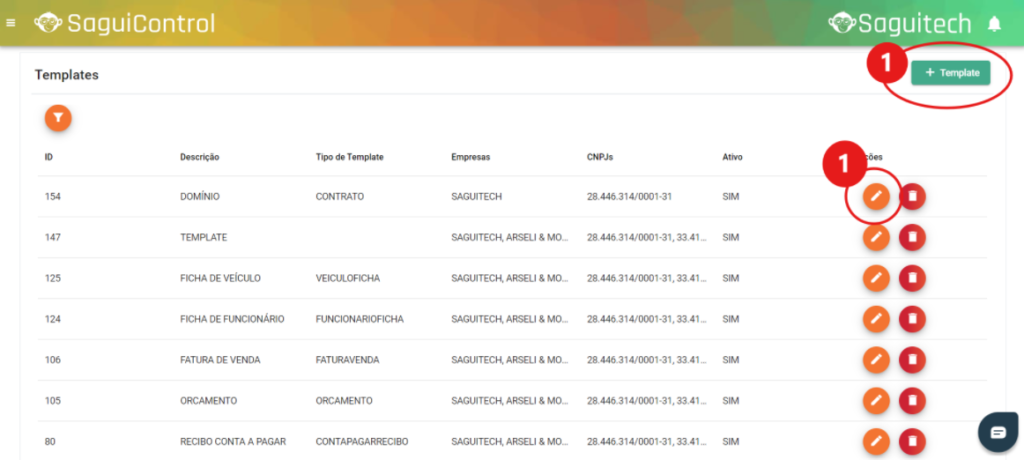Viewport: 1024px width, 460px height.
Task: Click the Tipo de Template column header
Action: 350,157
